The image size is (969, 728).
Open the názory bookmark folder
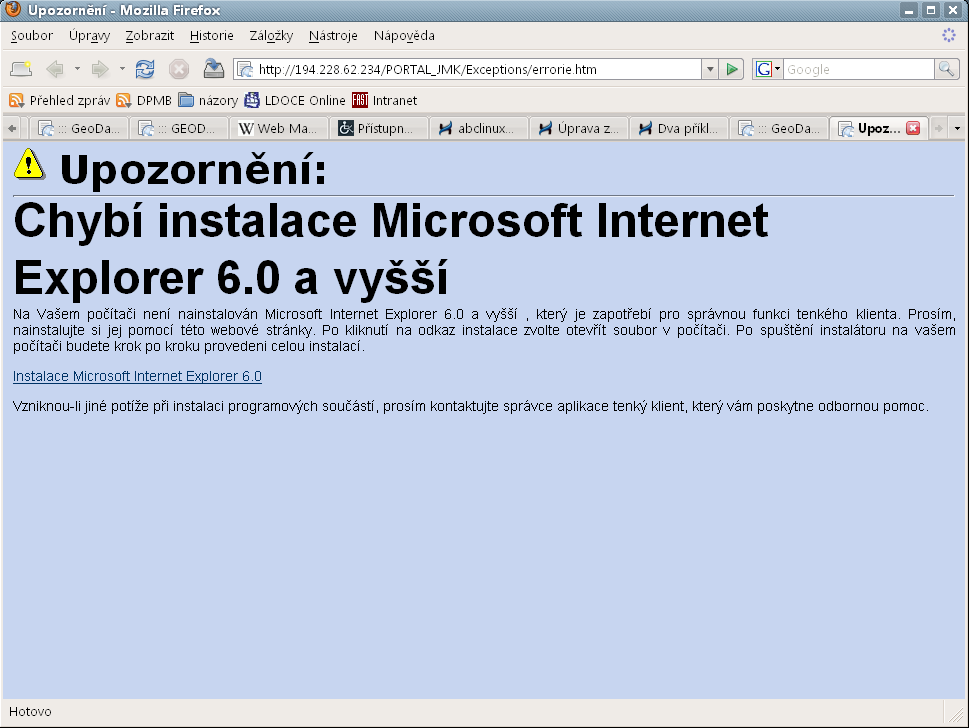pos(208,100)
